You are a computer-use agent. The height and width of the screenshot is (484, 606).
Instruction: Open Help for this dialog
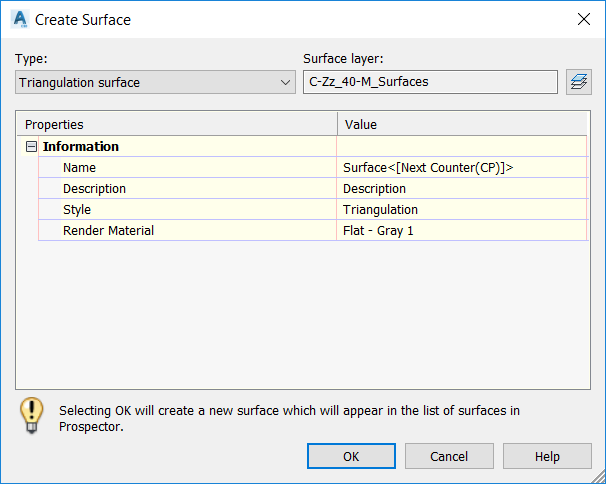pyautogui.click(x=547, y=456)
